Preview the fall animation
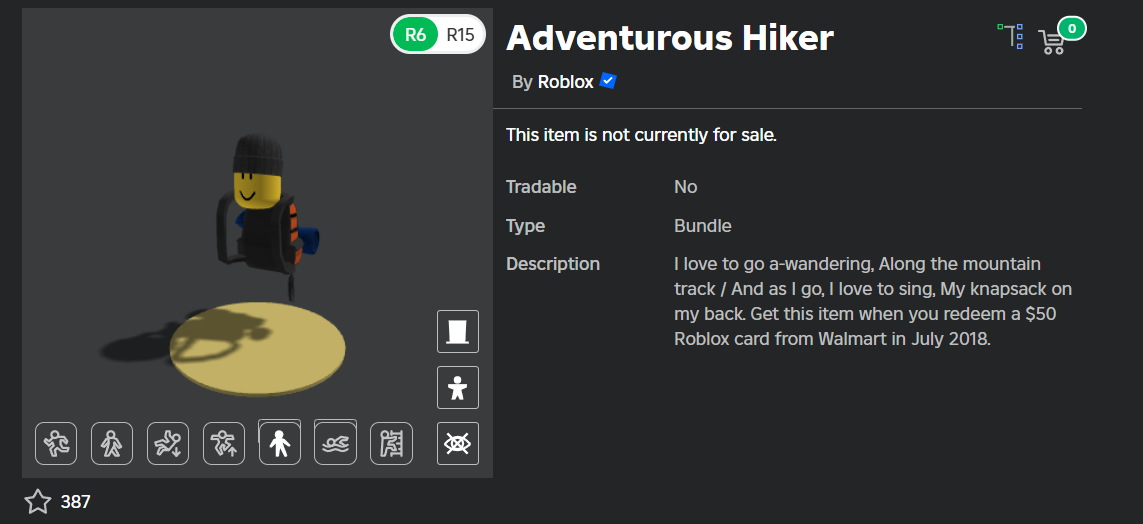Viewport: 1143px width, 524px height. [168, 443]
